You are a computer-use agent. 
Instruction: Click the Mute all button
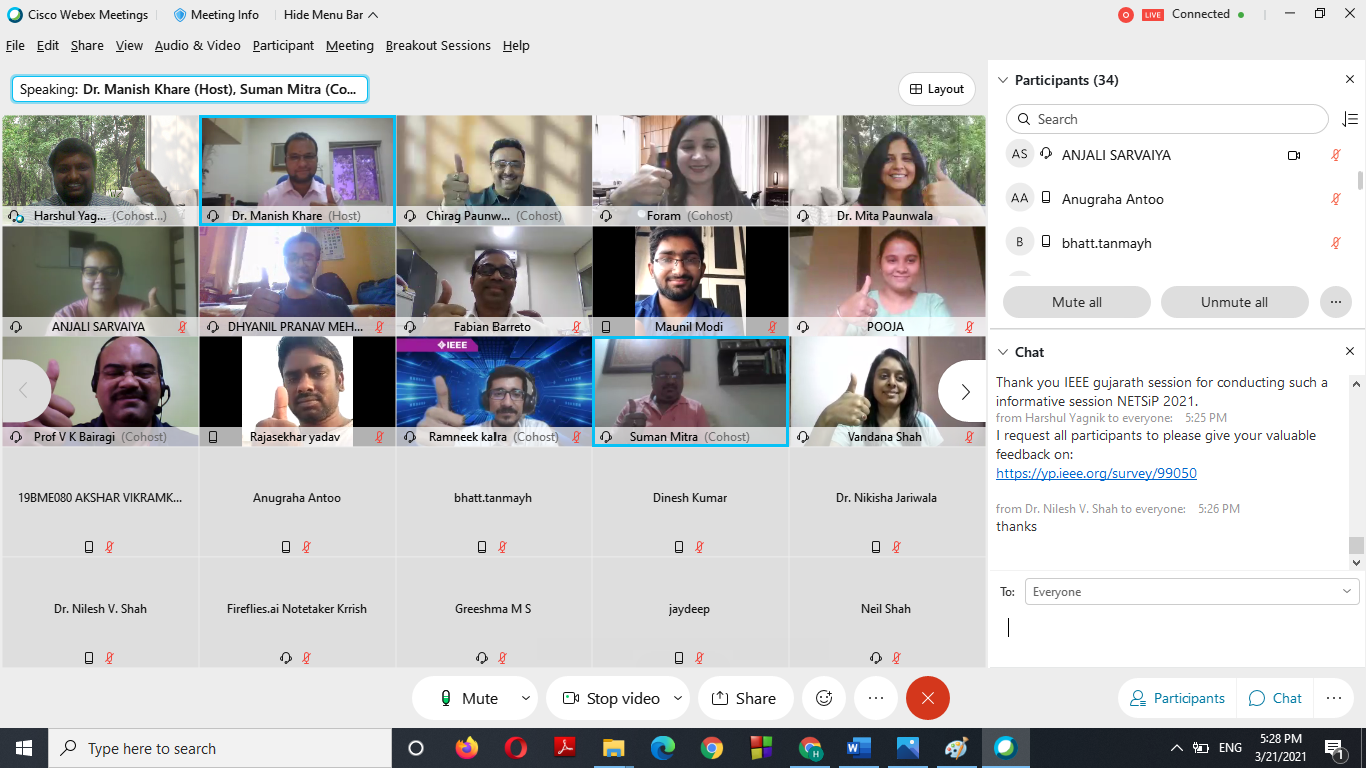tap(1076, 302)
